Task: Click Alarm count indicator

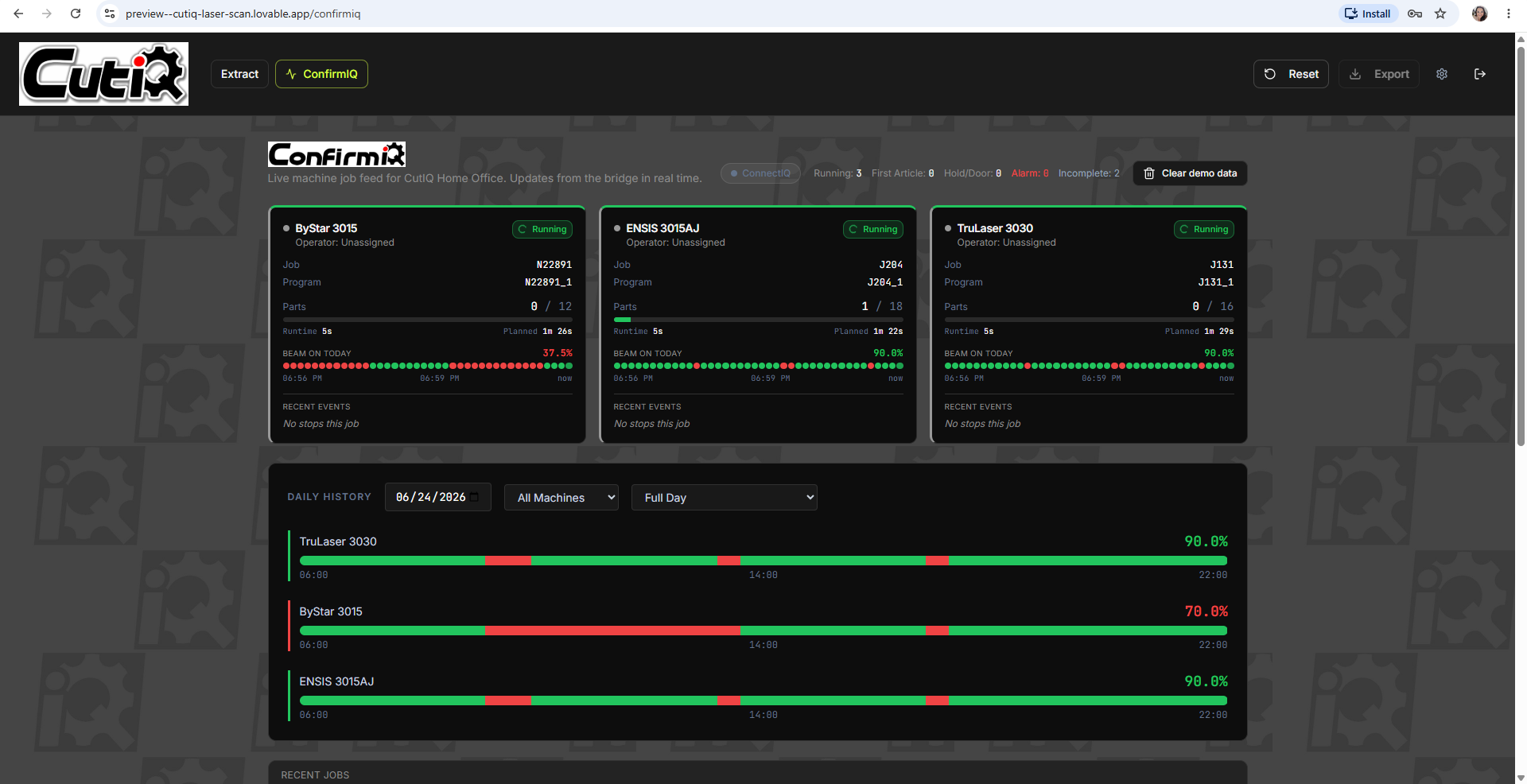Action: (x=1030, y=173)
